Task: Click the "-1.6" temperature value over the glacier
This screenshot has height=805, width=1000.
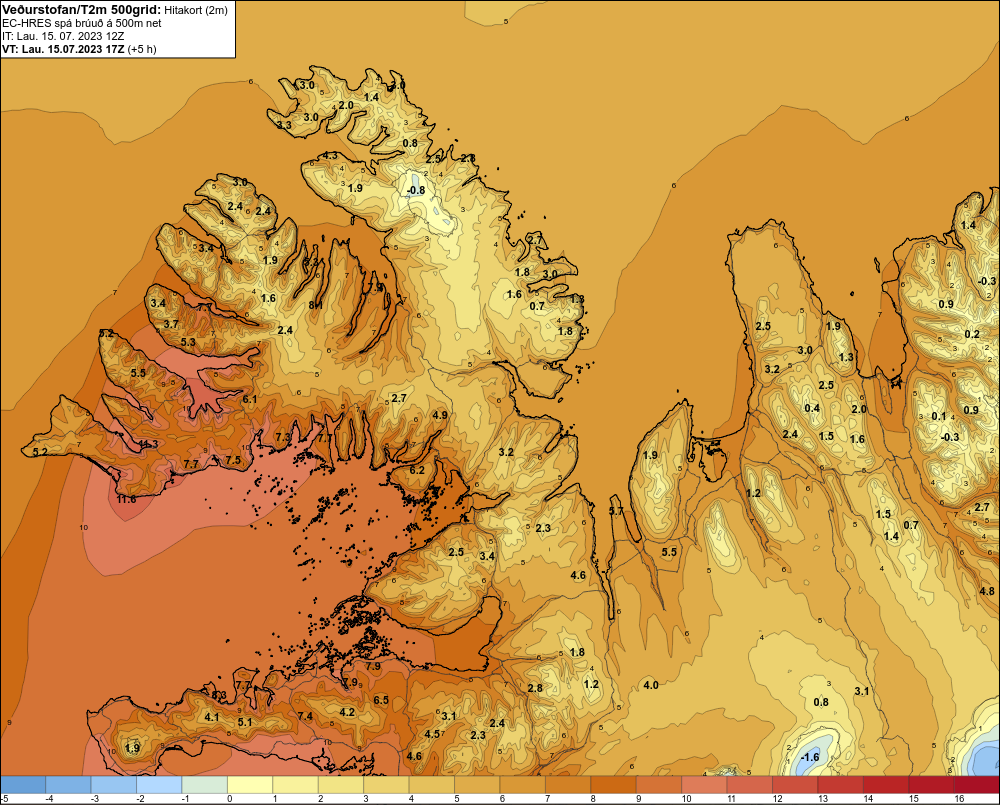Action: coord(809,757)
